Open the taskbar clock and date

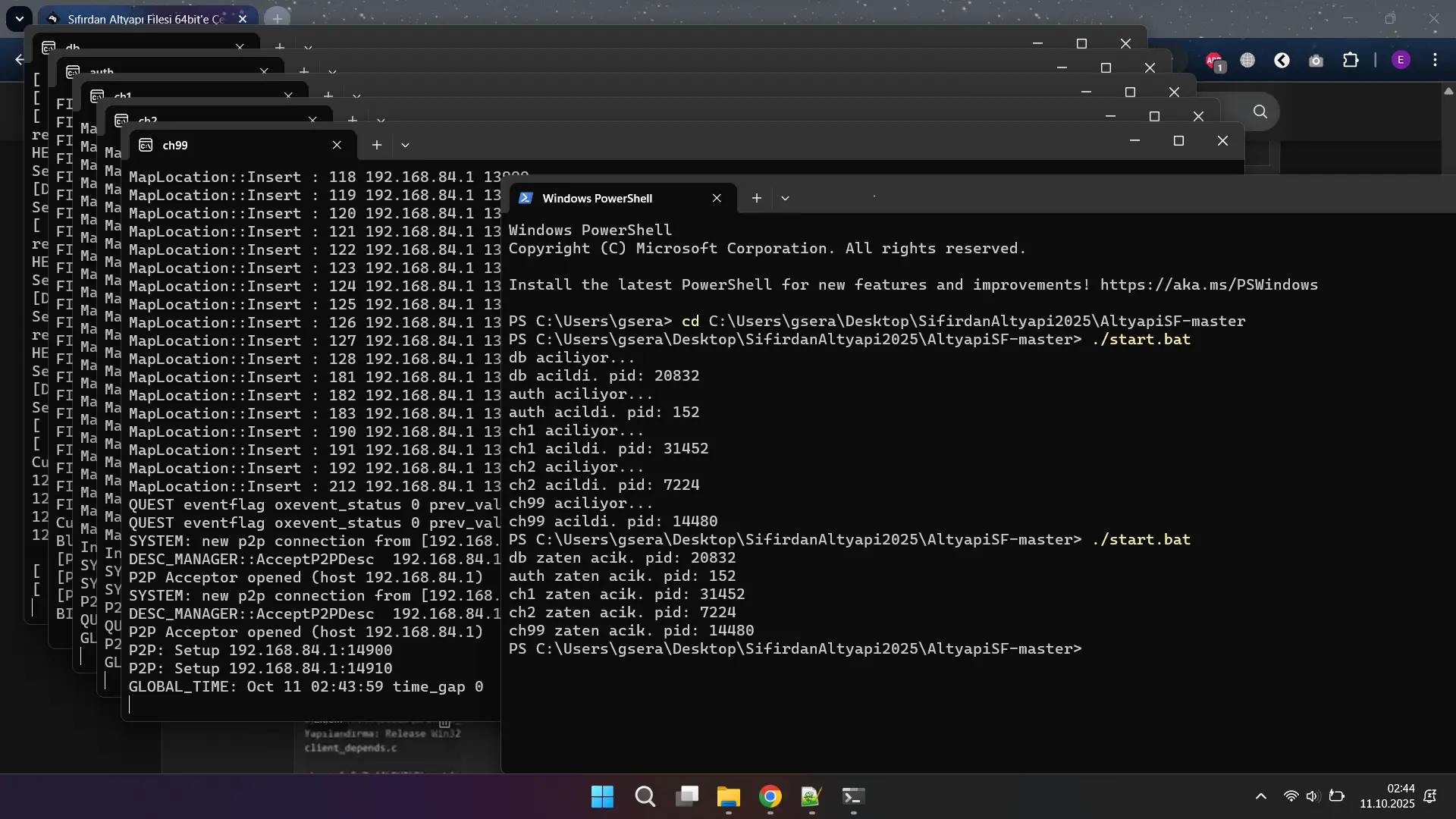pyautogui.click(x=1387, y=796)
